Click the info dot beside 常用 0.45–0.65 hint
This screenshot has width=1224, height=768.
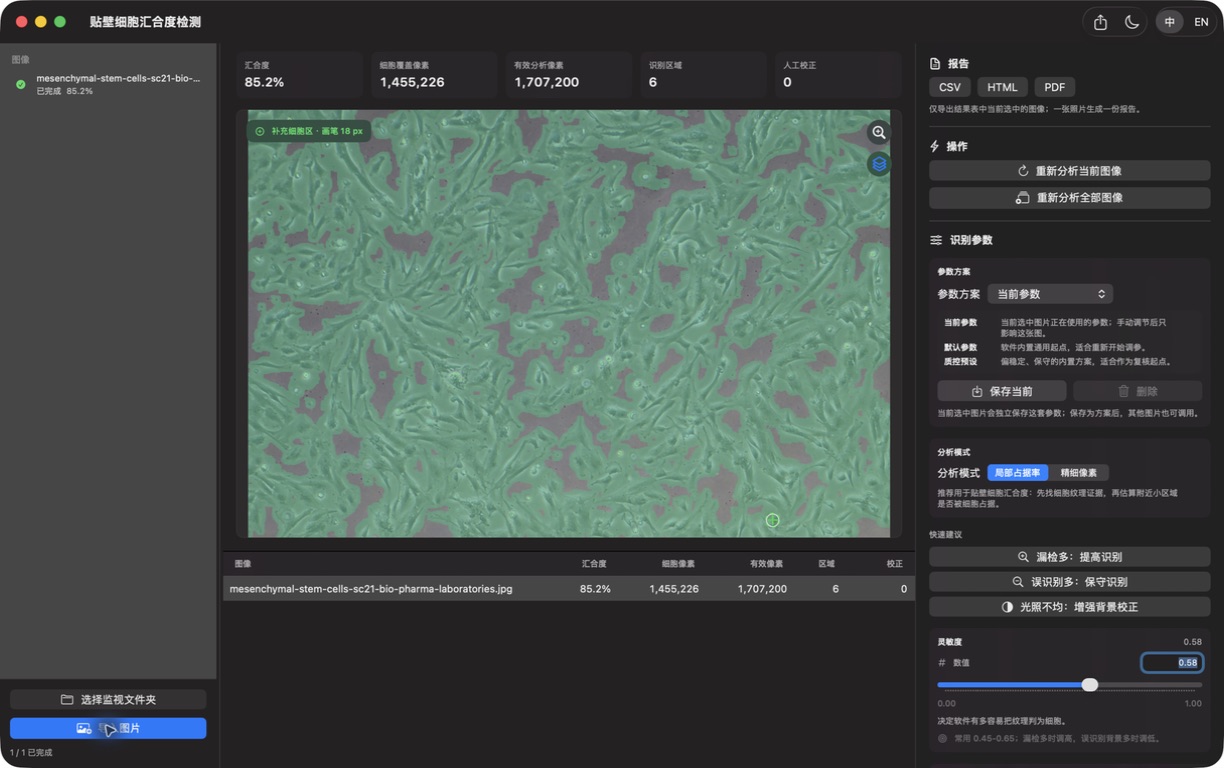pos(943,739)
